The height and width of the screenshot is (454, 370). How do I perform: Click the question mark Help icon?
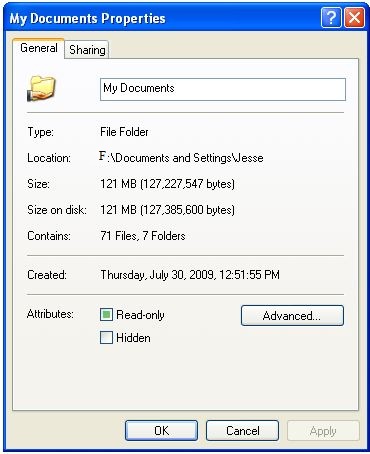coord(331,18)
